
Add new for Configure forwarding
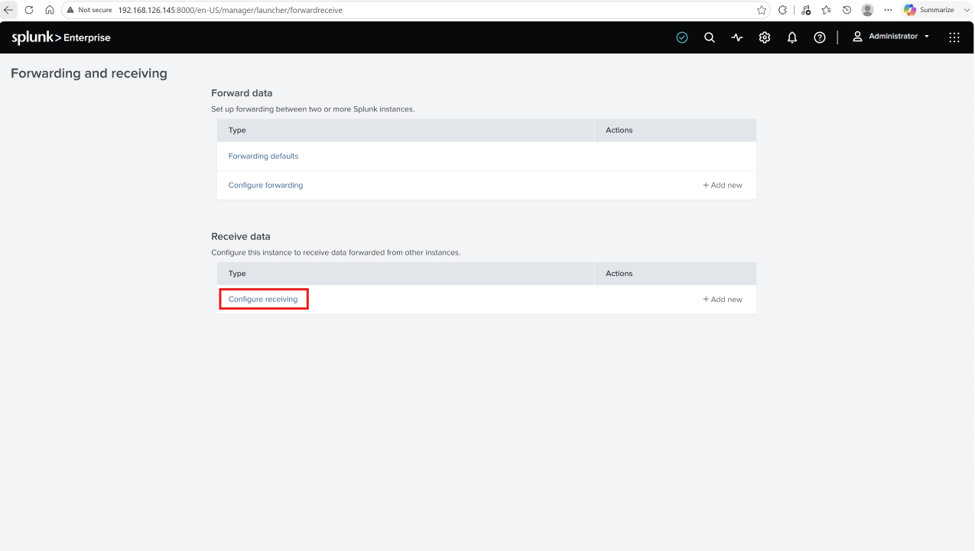[x=723, y=185]
